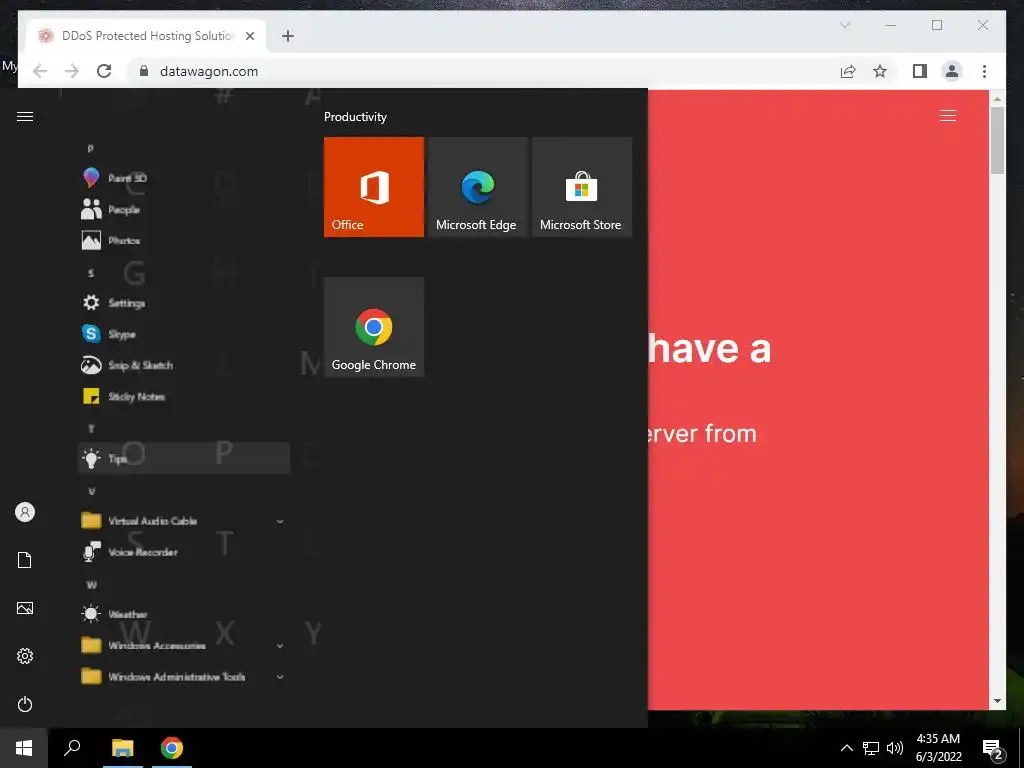Click the Windows Start button
Image resolution: width=1024 pixels, height=768 pixels.
pos(24,748)
